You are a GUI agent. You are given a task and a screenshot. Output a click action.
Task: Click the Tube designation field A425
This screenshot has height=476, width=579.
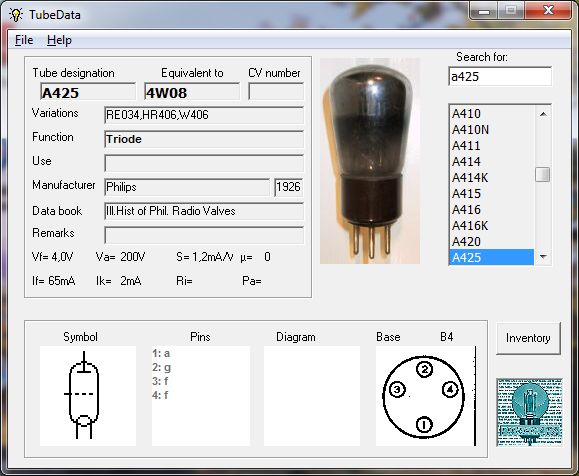(88, 92)
